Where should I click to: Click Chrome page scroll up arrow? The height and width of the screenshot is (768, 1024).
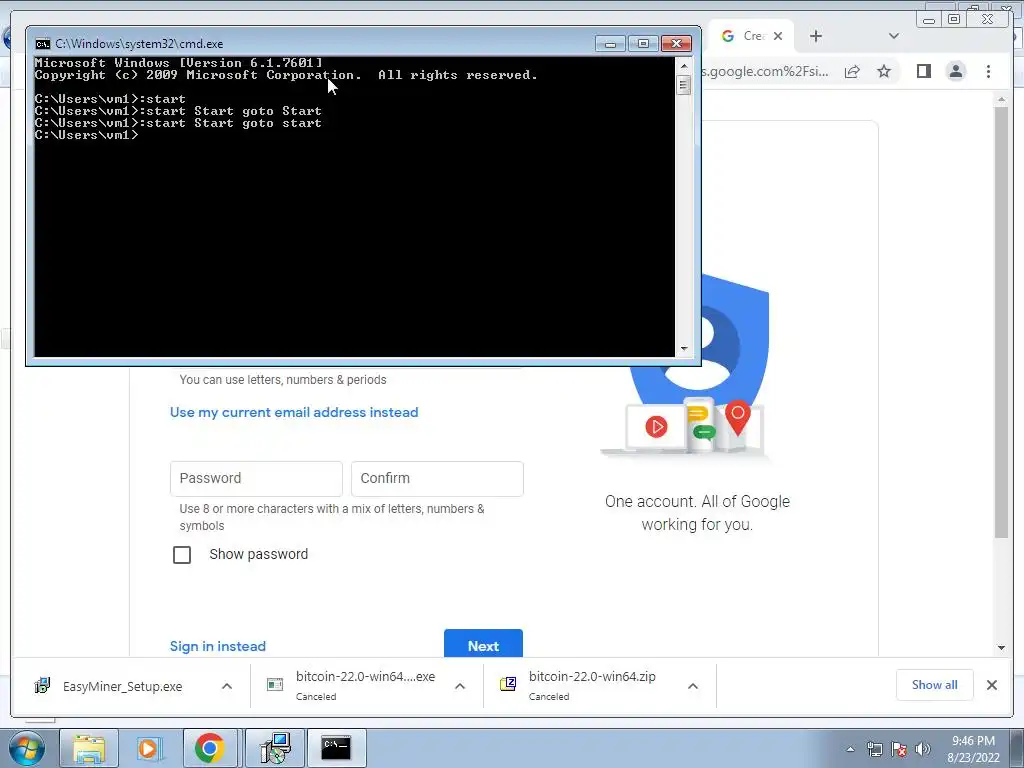point(1001,99)
